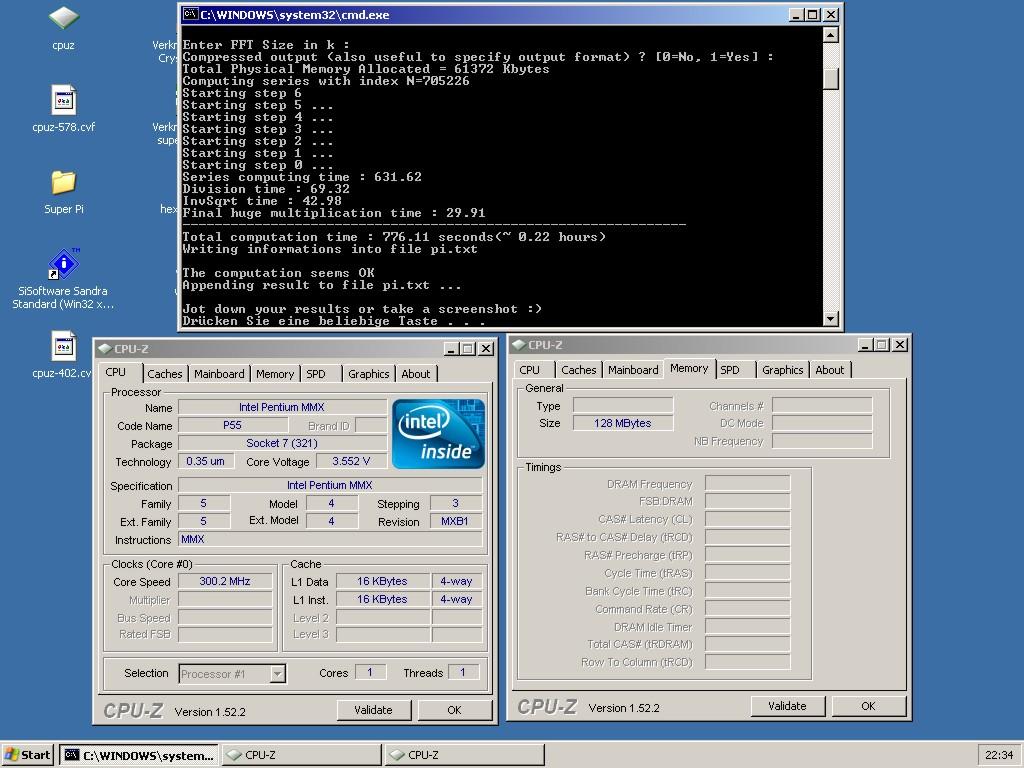Open Graphics tab in right CPU-Z window
The height and width of the screenshot is (768, 1024).
782,370
